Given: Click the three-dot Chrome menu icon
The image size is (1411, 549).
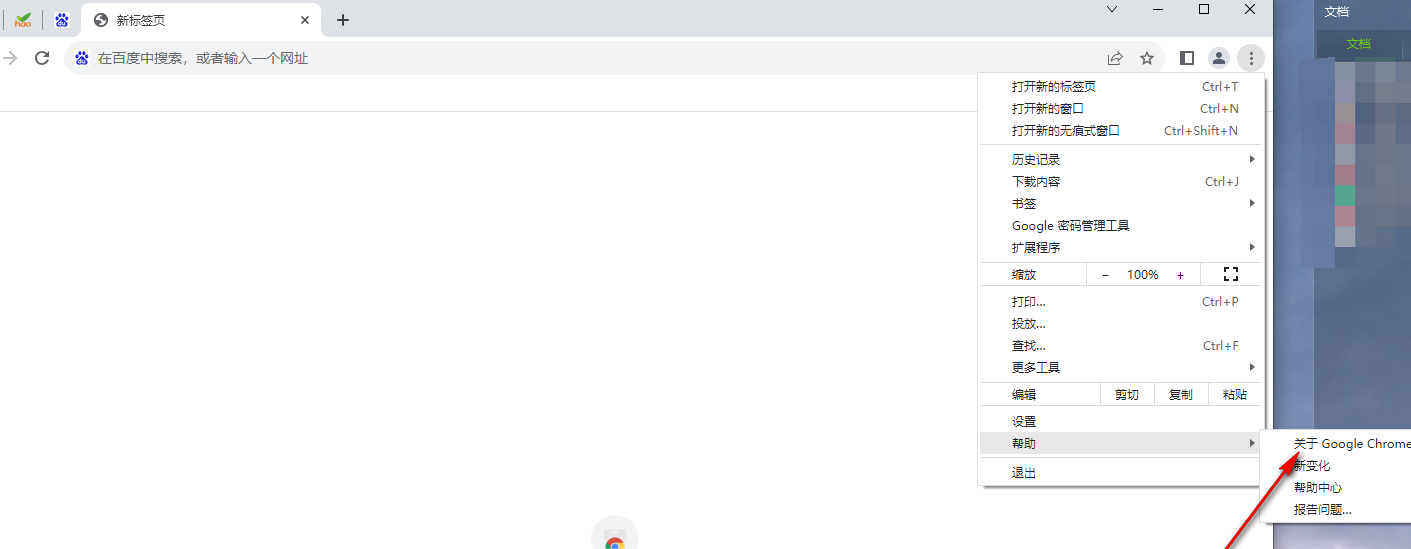Looking at the screenshot, I should click(x=1251, y=58).
